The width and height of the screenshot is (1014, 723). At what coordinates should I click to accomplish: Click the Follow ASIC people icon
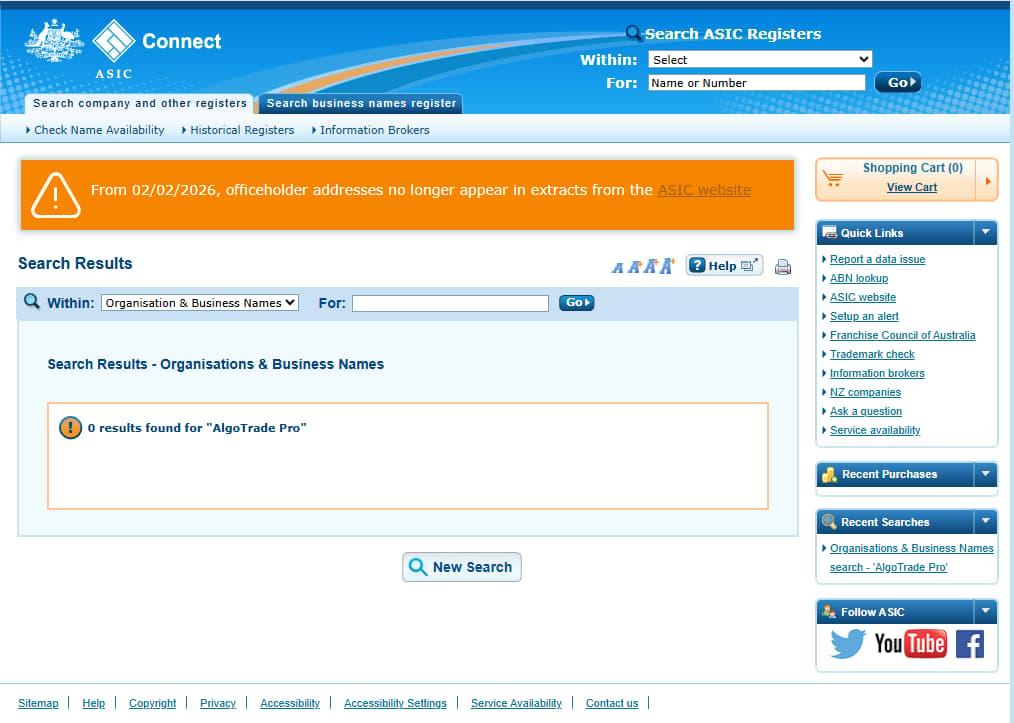pos(829,611)
